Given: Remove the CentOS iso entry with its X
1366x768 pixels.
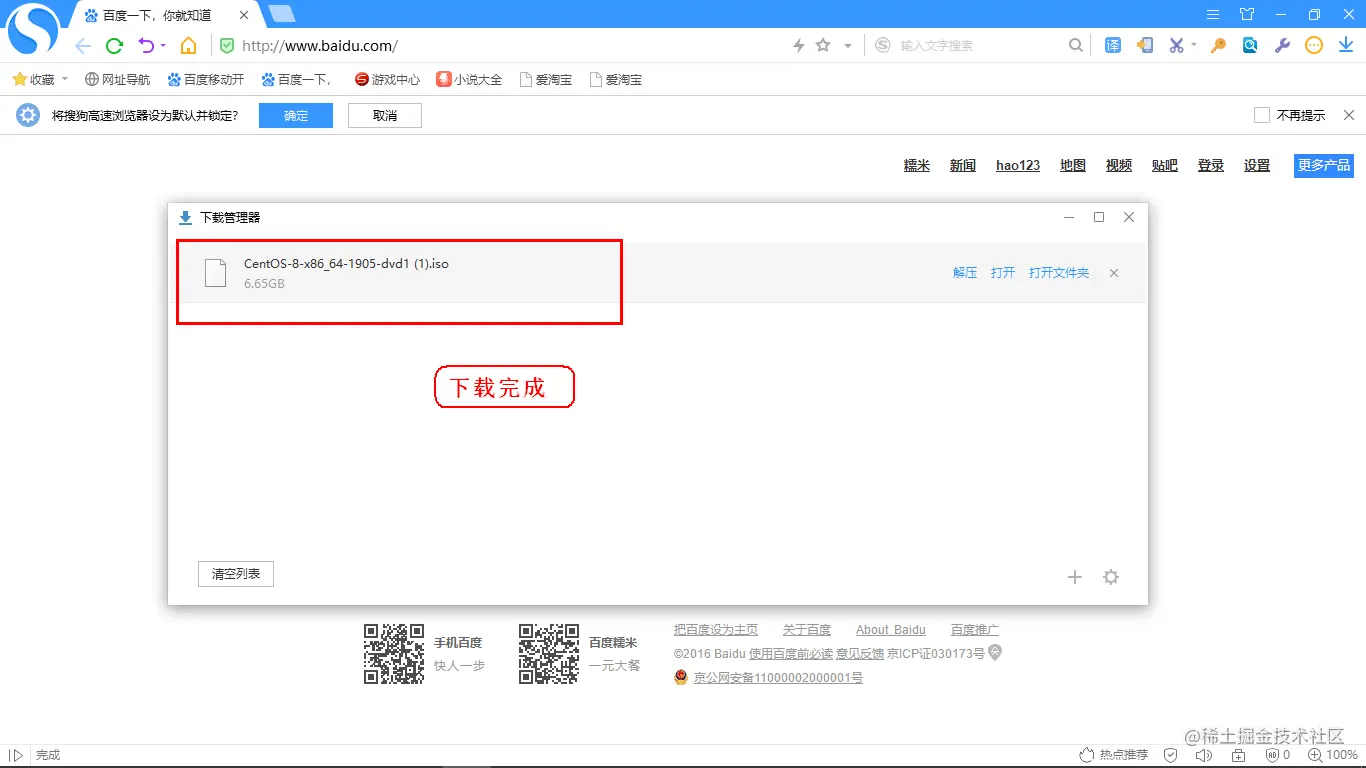Looking at the screenshot, I should tap(1114, 273).
